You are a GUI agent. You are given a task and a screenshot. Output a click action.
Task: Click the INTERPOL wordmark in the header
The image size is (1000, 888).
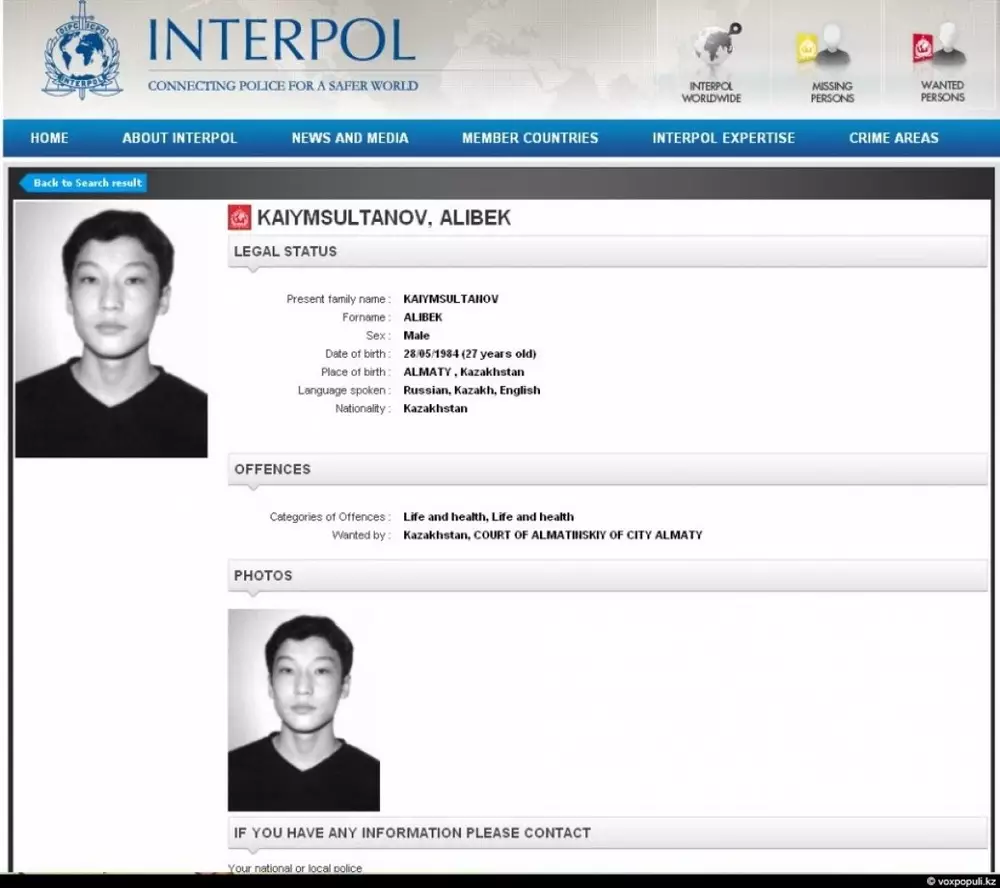[282, 40]
